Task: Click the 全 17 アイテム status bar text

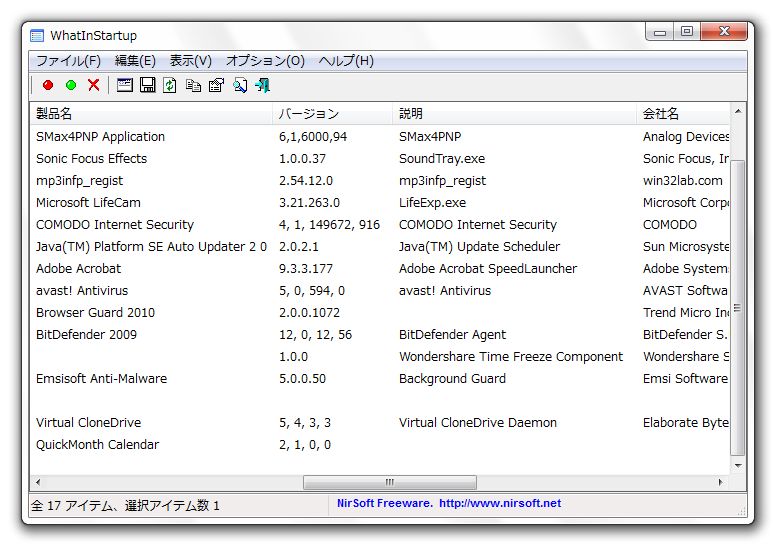Action: [x=125, y=506]
